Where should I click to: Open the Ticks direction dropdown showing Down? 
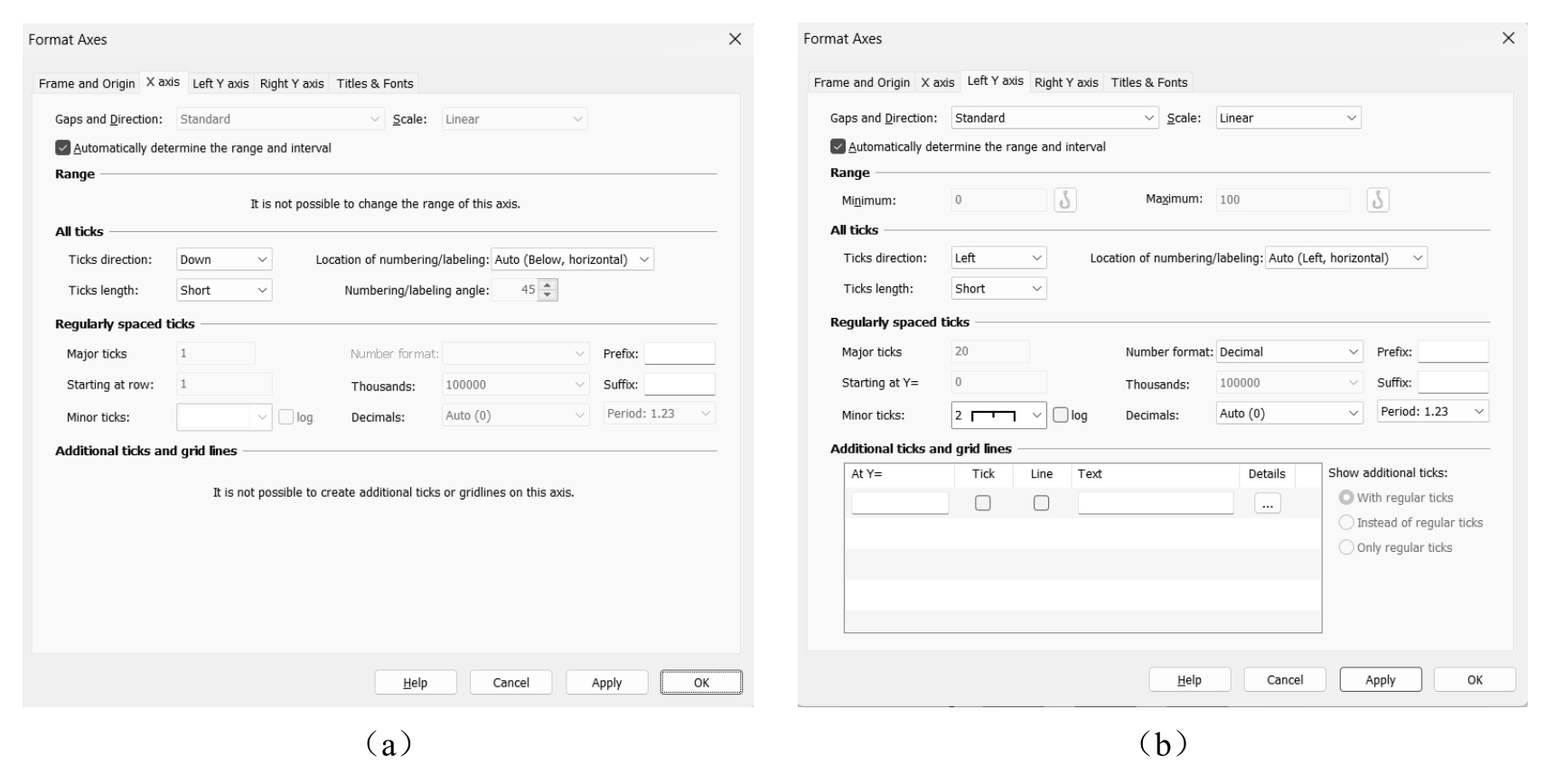[x=224, y=260]
